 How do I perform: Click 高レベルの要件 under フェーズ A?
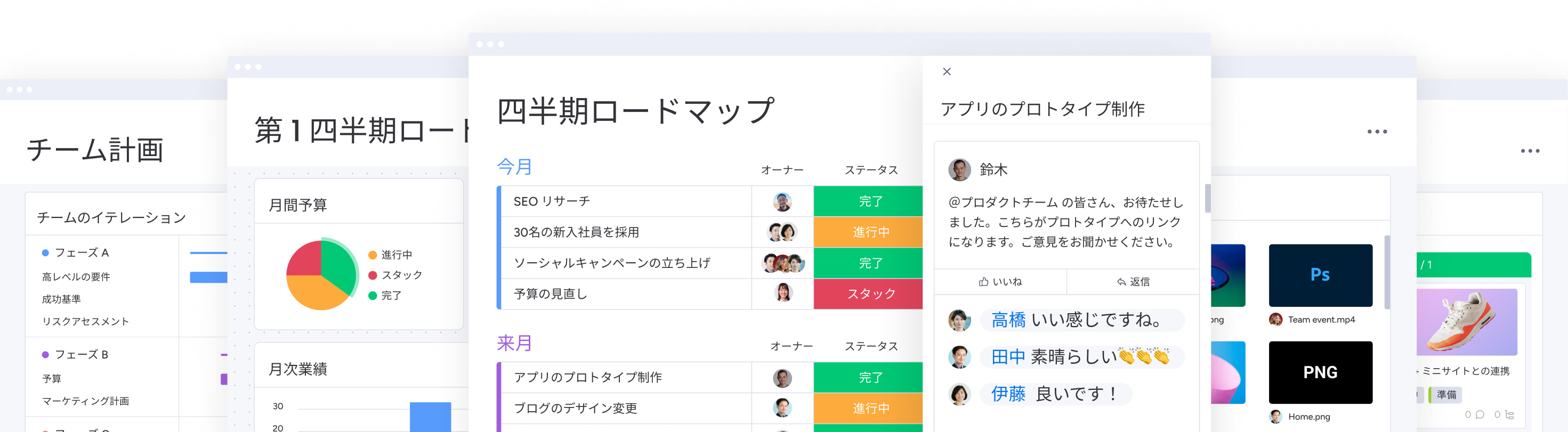tap(76, 277)
